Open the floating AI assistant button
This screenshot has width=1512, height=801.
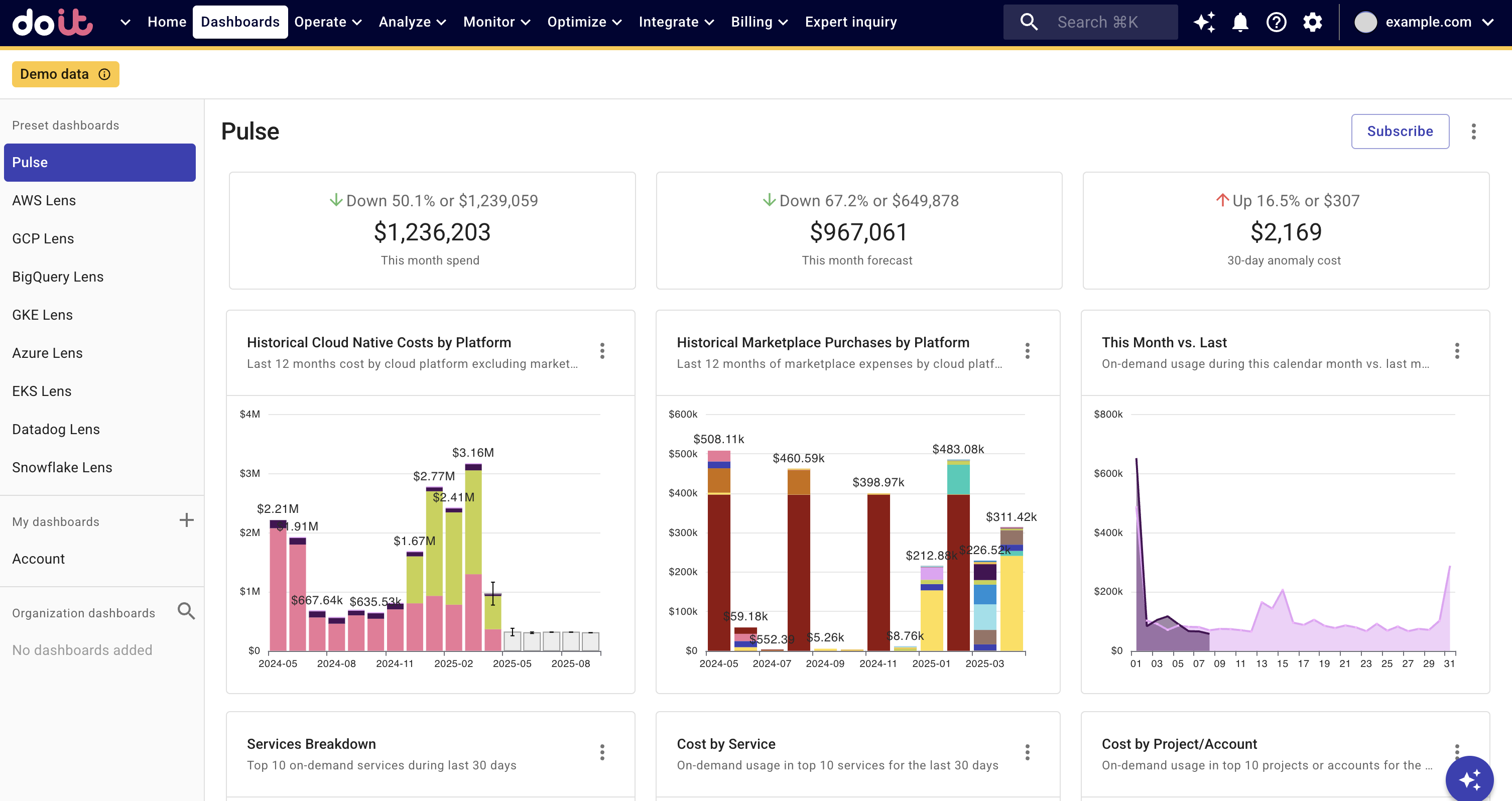coord(1469,779)
